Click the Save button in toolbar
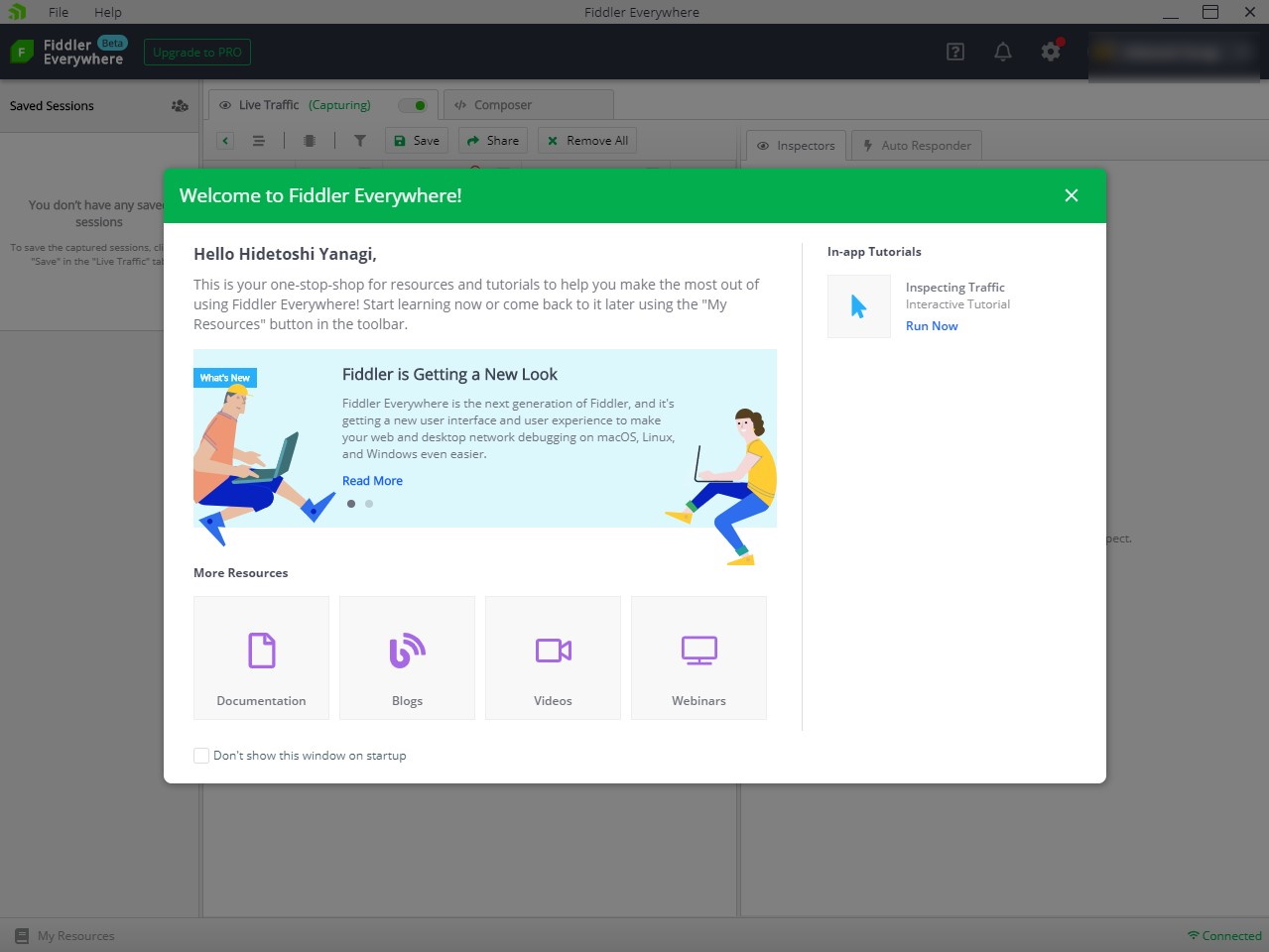This screenshot has height=952, width=1269. point(417,141)
